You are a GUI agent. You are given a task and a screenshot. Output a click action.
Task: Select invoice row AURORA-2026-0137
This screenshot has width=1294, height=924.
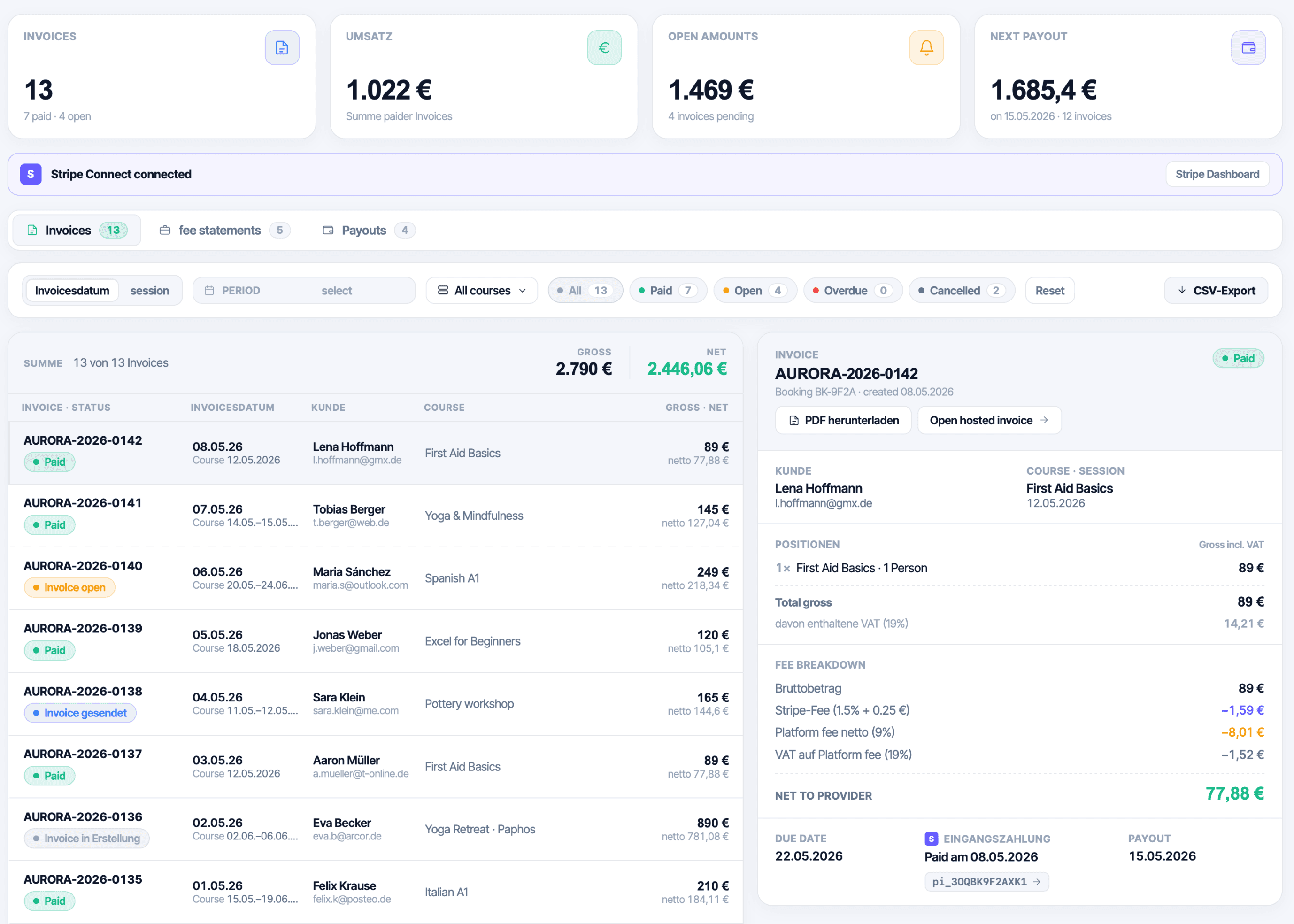tap(376, 766)
